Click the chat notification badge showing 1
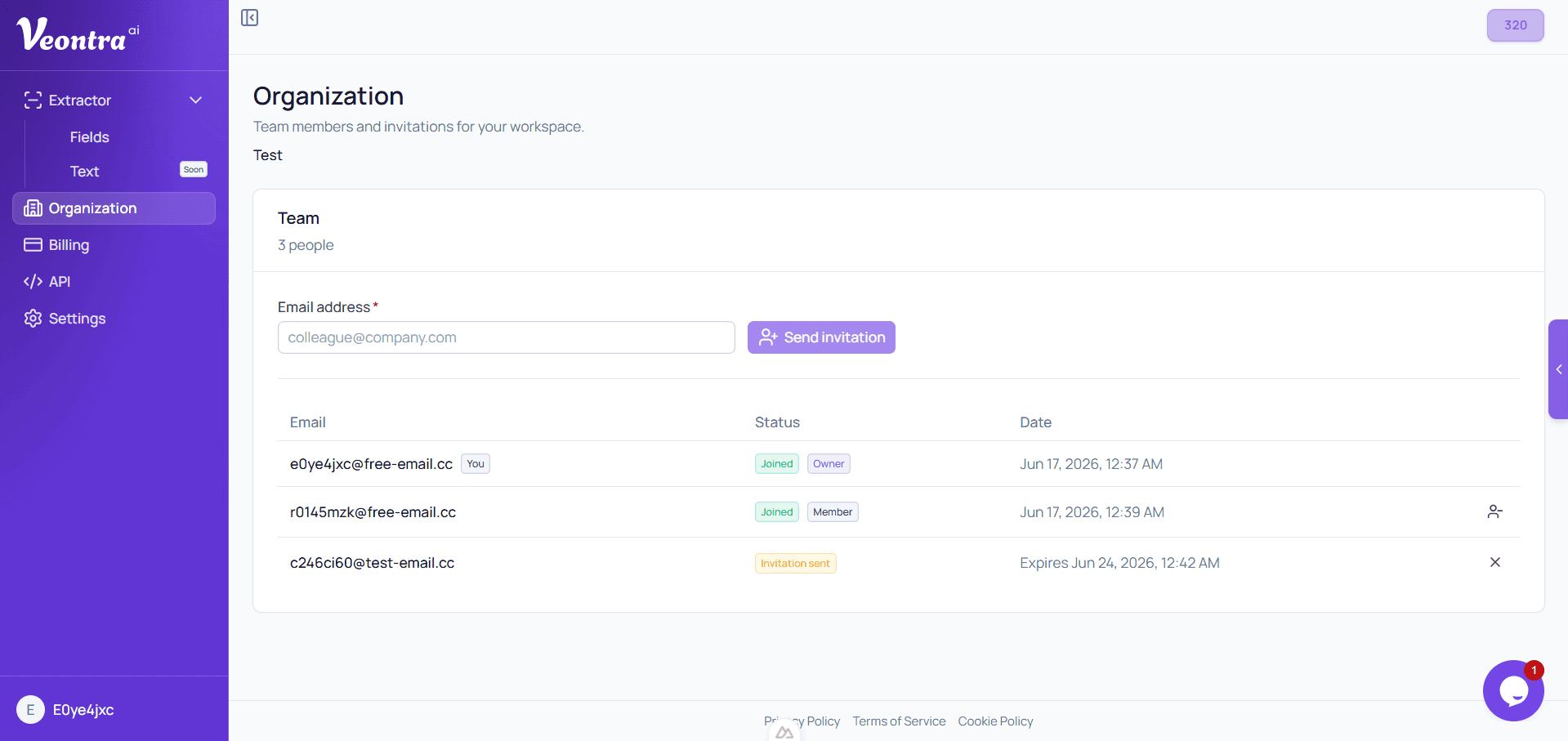This screenshot has width=1568, height=741. (1534, 670)
